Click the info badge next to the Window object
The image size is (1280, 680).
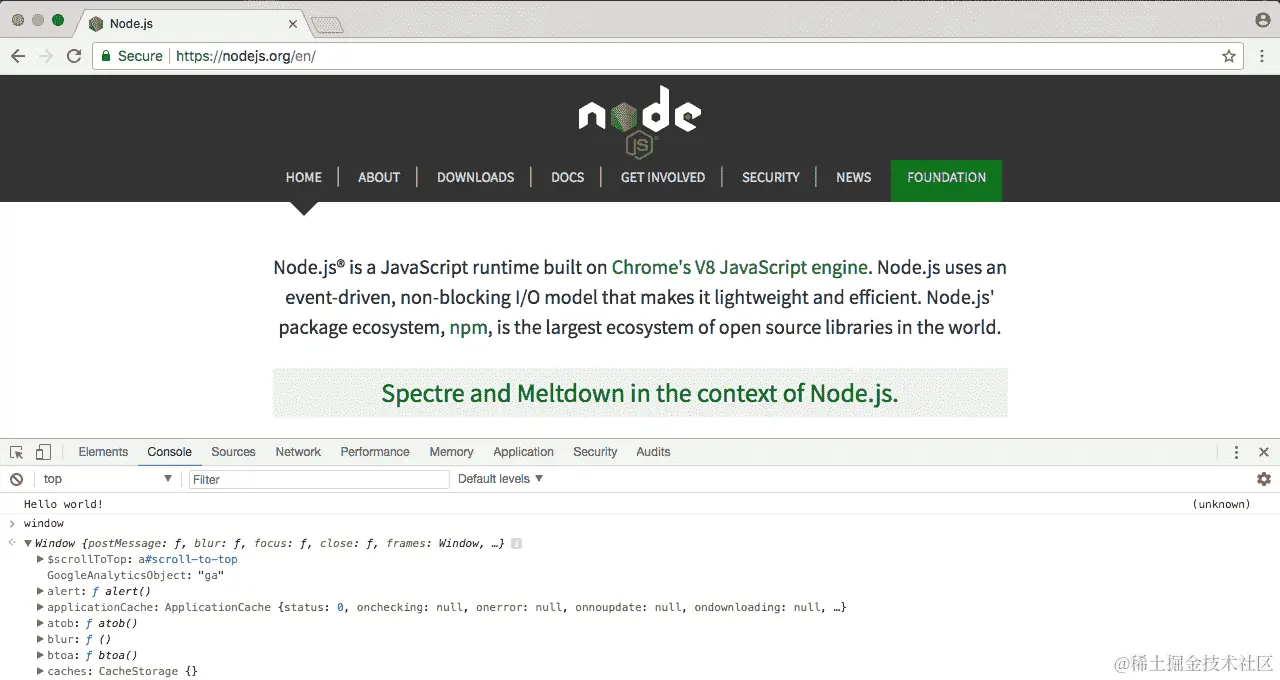[x=516, y=544]
